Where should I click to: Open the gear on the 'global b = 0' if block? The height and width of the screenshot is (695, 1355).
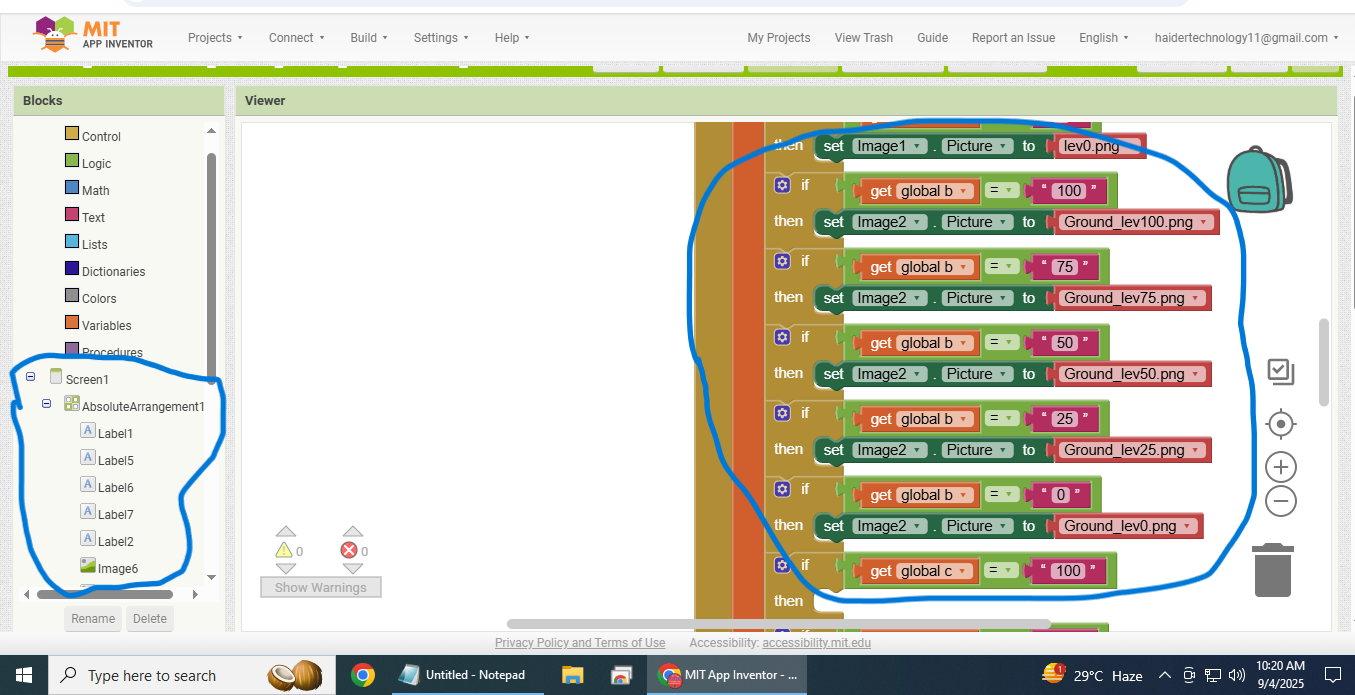click(782, 489)
